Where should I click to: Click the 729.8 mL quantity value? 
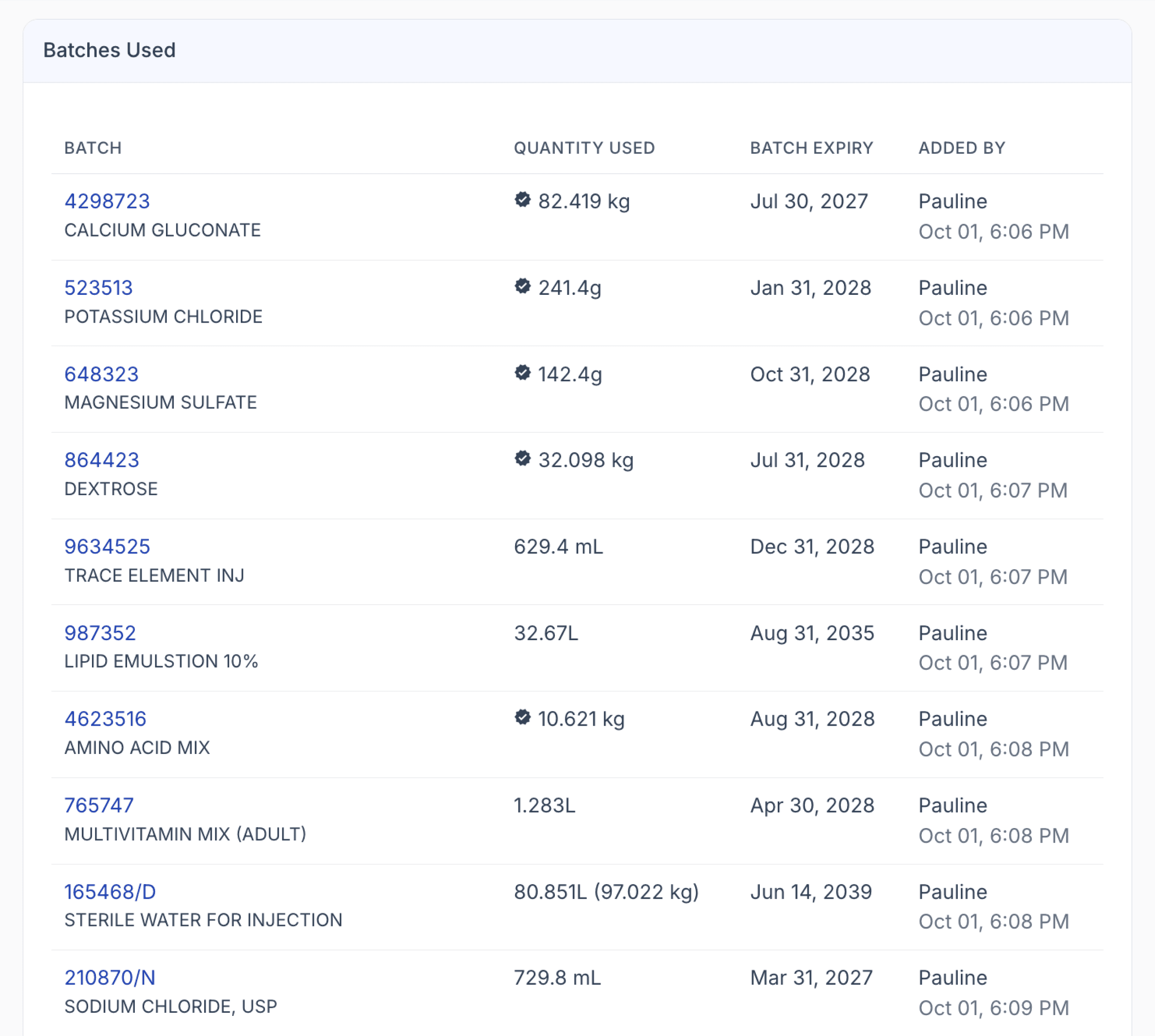click(x=557, y=979)
